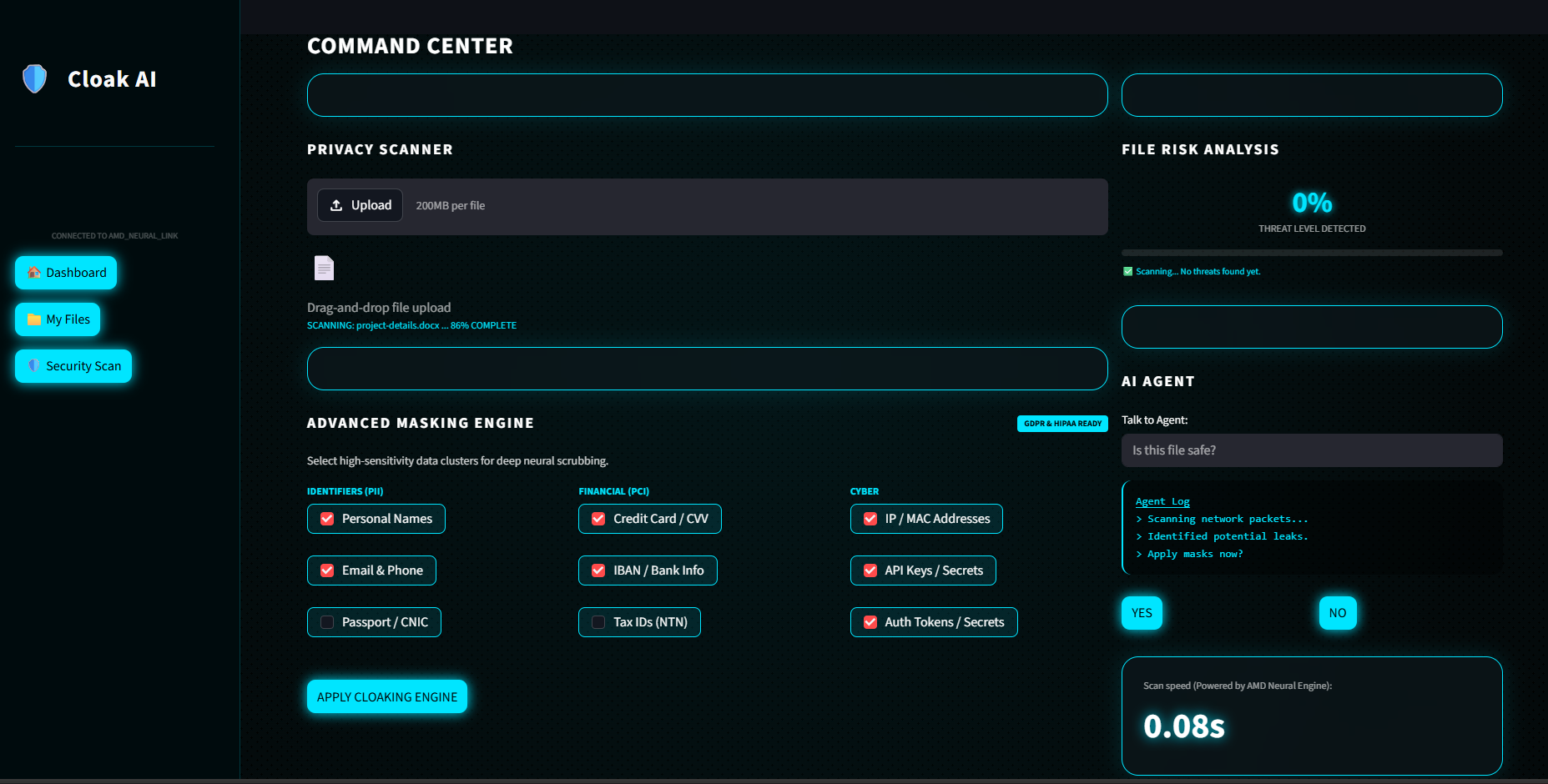
Task: Toggle API Keys / Secrets checkbox
Action: point(870,570)
